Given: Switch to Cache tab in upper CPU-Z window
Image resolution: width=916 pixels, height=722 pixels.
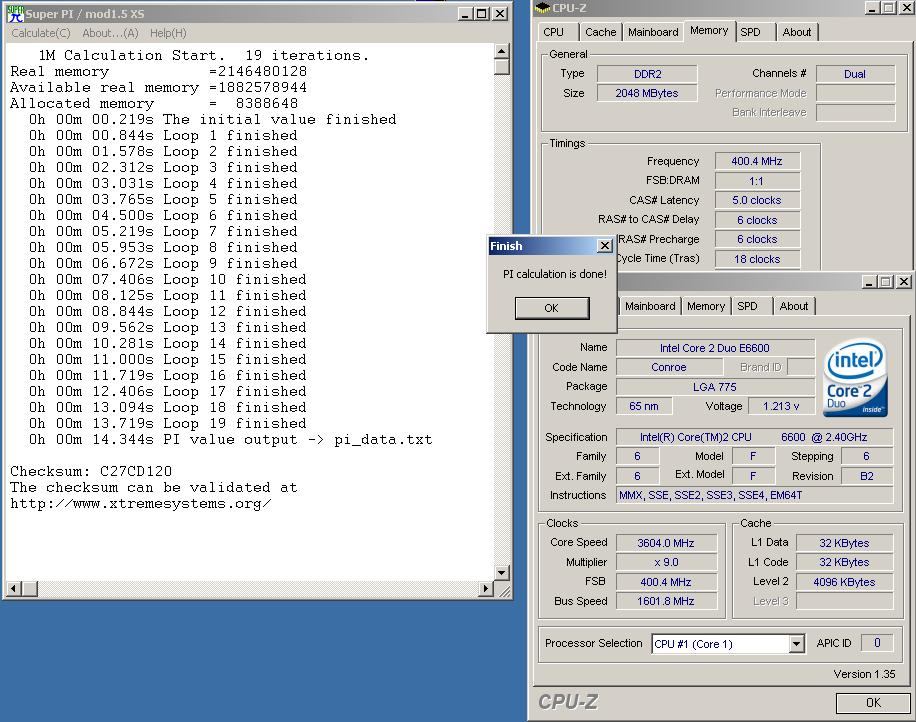Looking at the screenshot, I should (x=601, y=32).
